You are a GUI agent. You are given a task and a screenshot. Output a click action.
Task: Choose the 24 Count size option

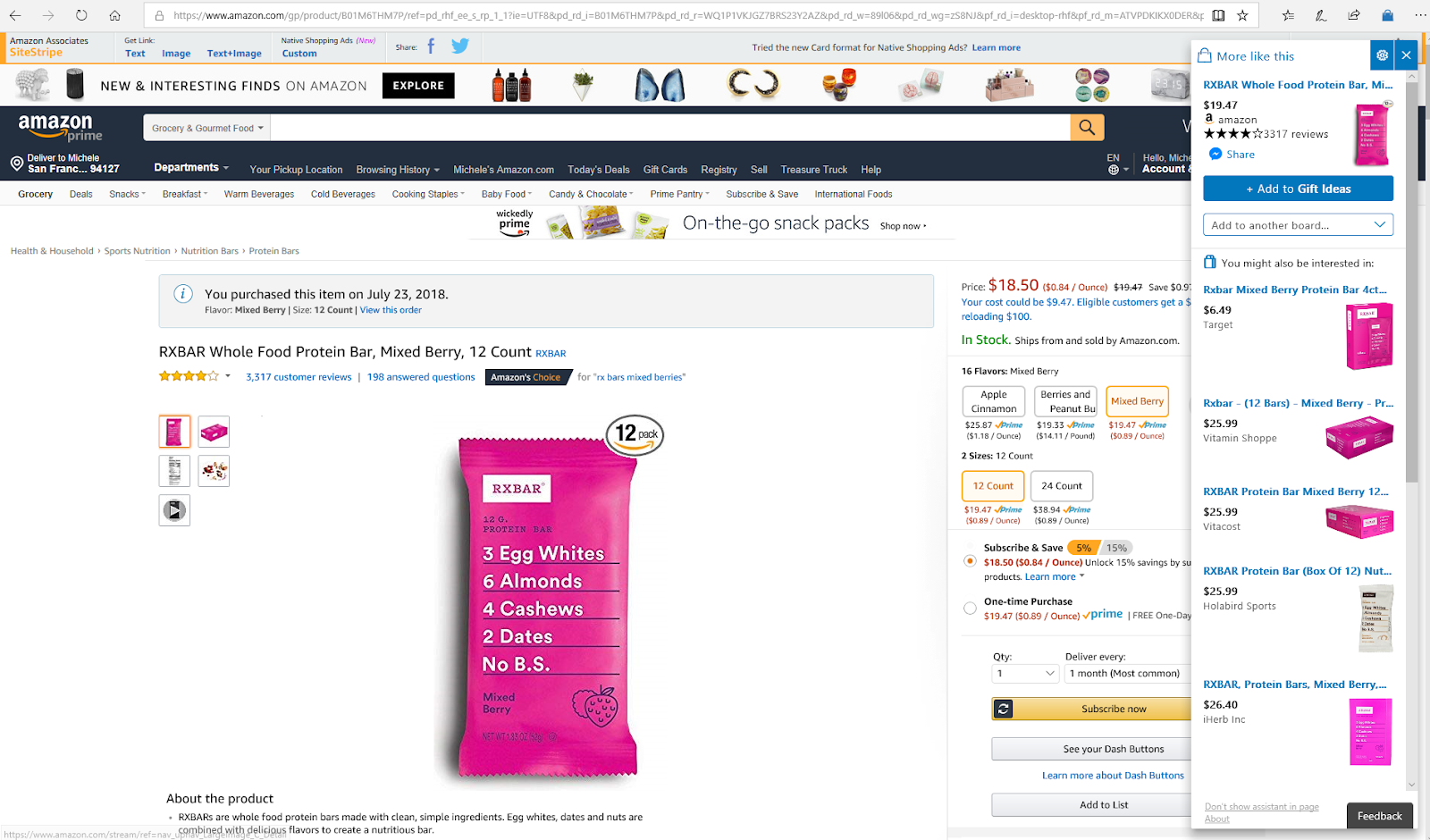pyautogui.click(x=1062, y=486)
